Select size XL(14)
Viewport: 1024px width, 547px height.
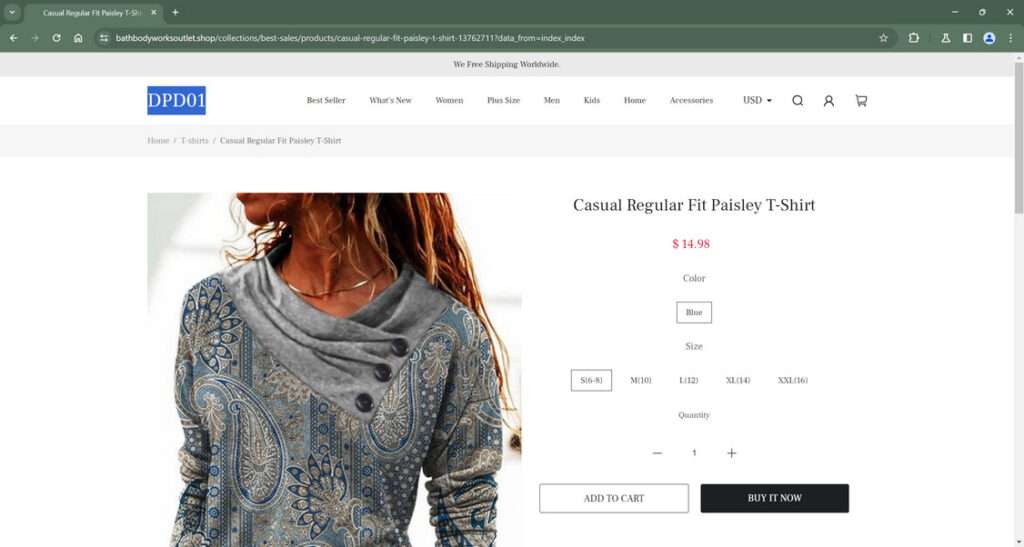(x=738, y=380)
